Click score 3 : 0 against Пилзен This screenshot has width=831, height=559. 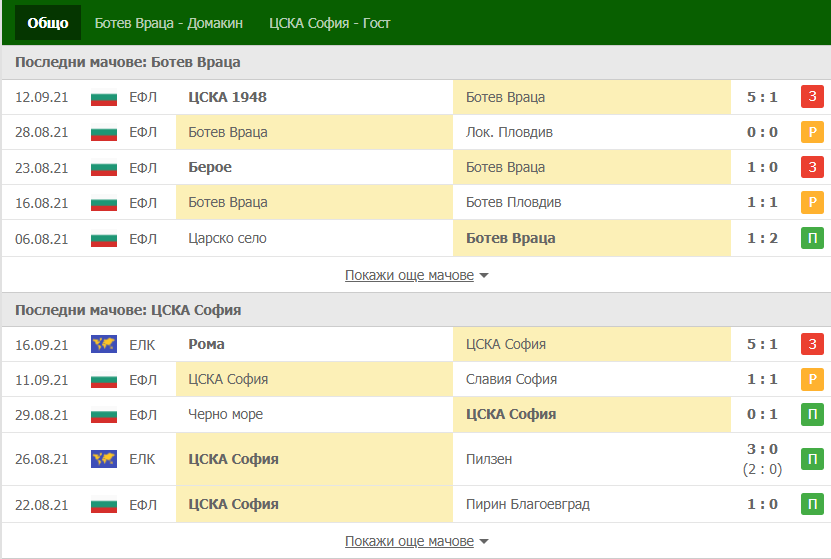pyautogui.click(x=762, y=449)
